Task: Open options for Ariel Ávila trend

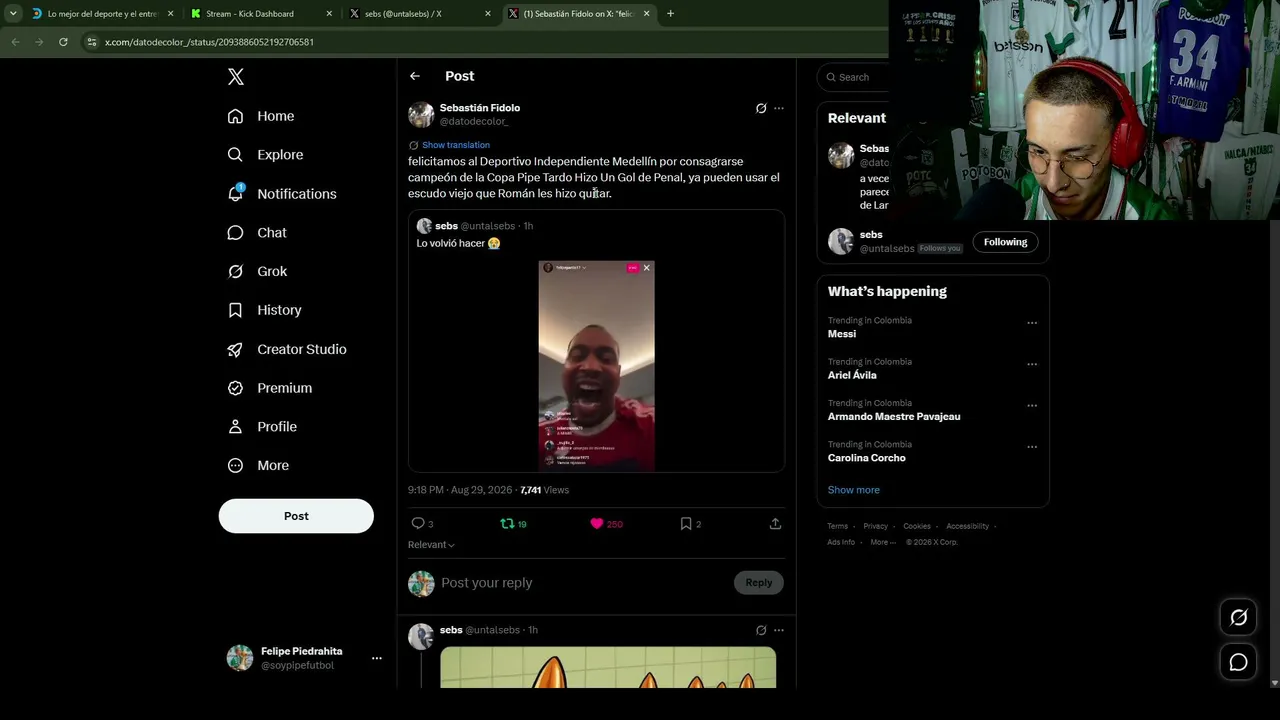Action: 1032,364
